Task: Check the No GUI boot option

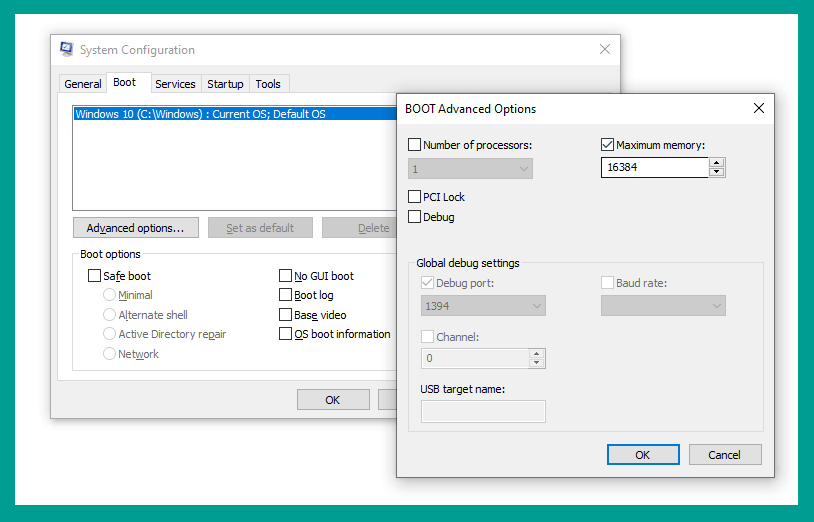Action: coord(285,276)
